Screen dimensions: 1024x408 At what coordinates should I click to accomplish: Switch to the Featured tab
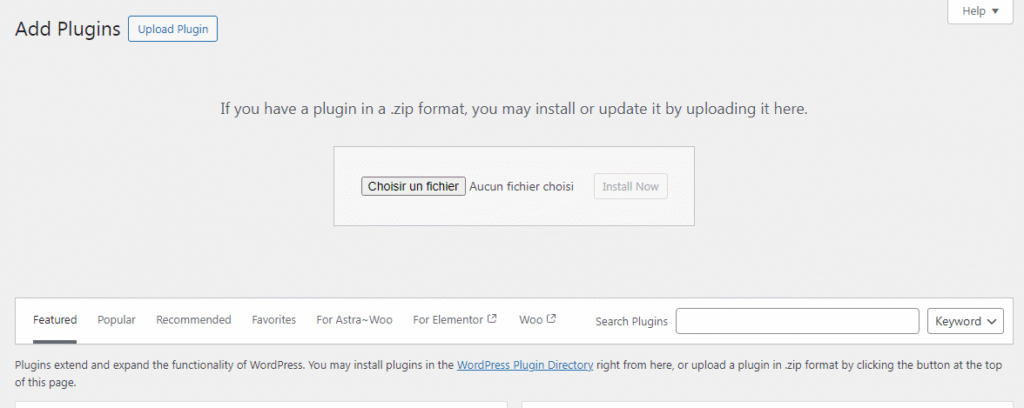(x=55, y=320)
